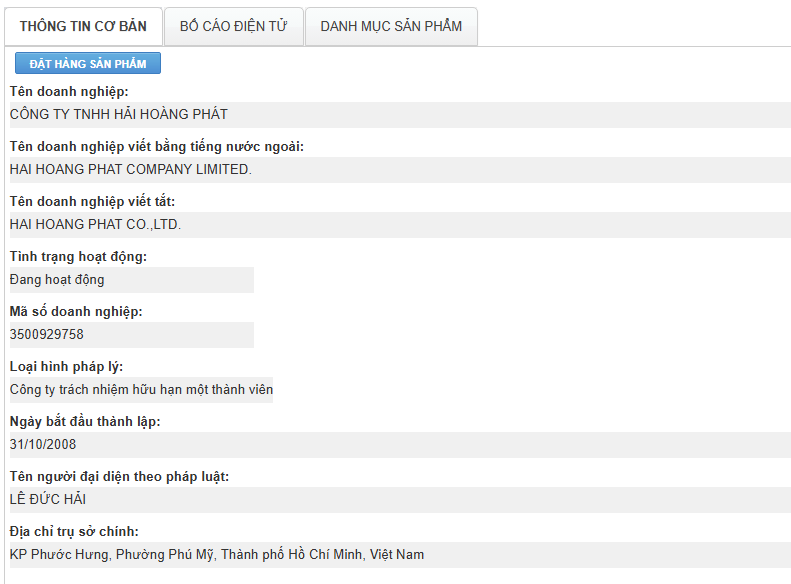Click the founding date 31/10/2008
This screenshot has height=584, width=791.
pos(43,445)
